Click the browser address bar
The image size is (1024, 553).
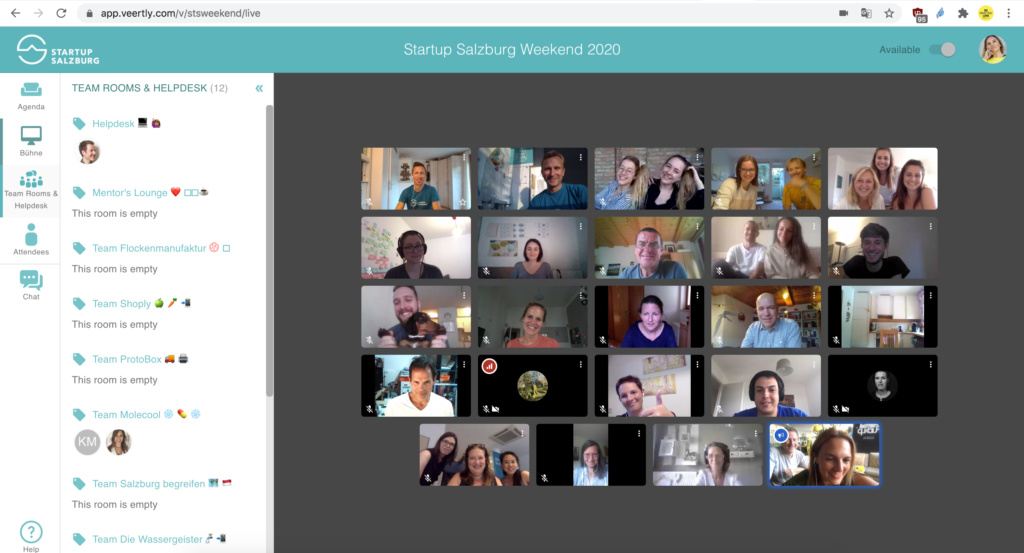click(450, 13)
